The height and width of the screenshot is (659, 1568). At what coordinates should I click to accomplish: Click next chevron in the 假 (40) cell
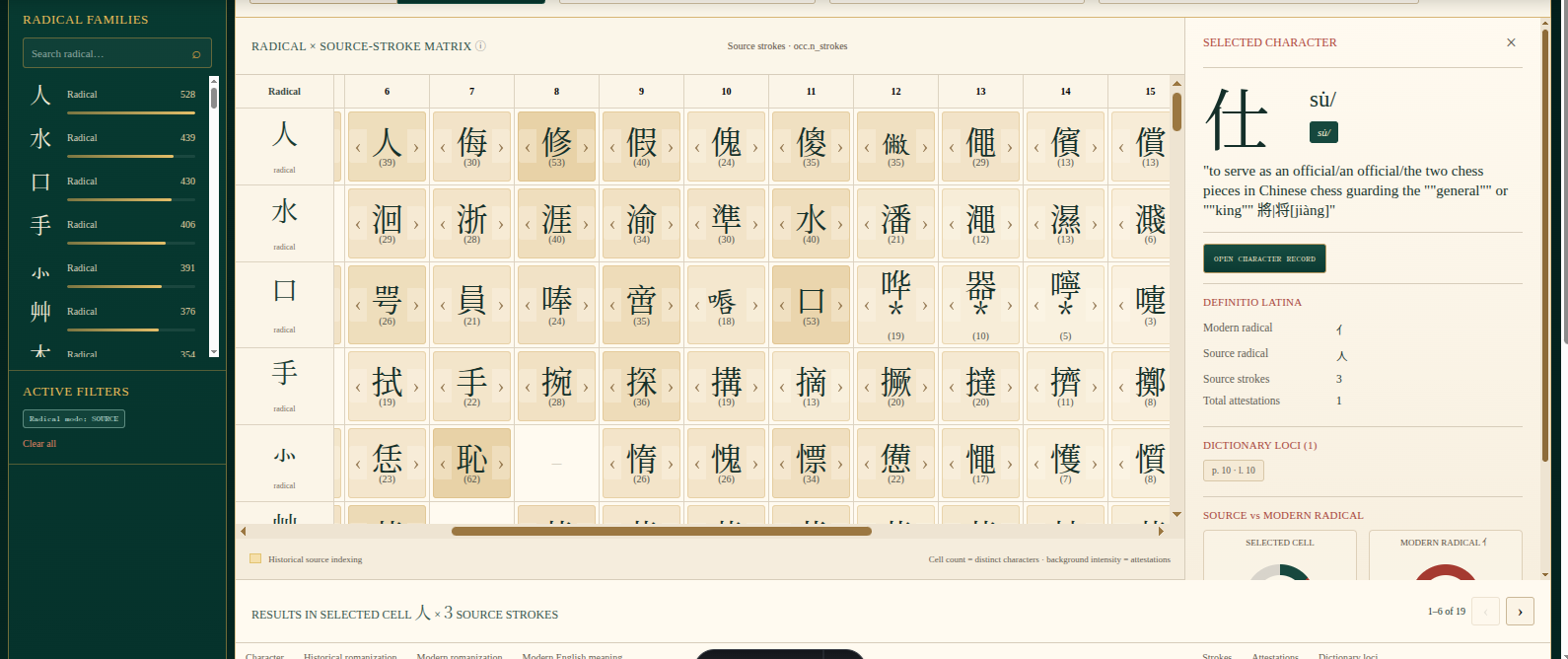[671, 147]
